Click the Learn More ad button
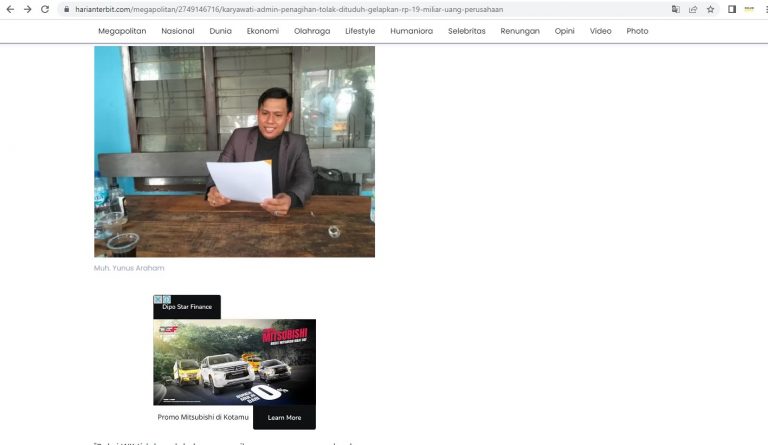 pyautogui.click(x=285, y=418)
